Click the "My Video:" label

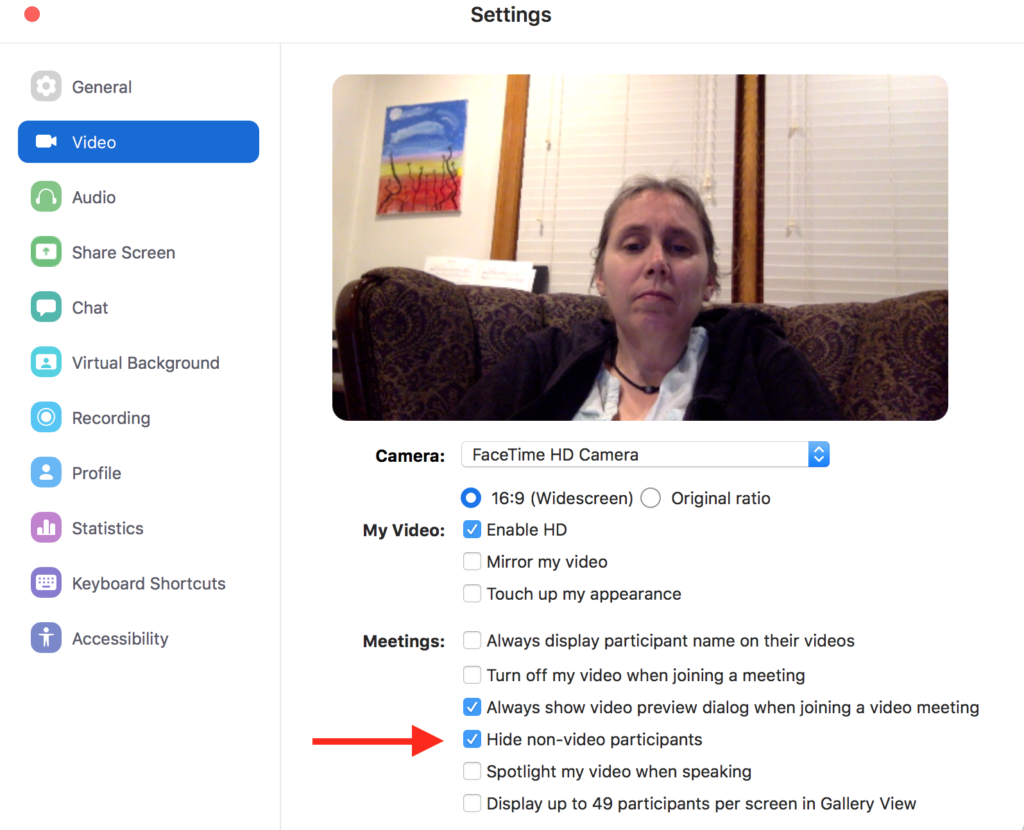coord(404,530)
